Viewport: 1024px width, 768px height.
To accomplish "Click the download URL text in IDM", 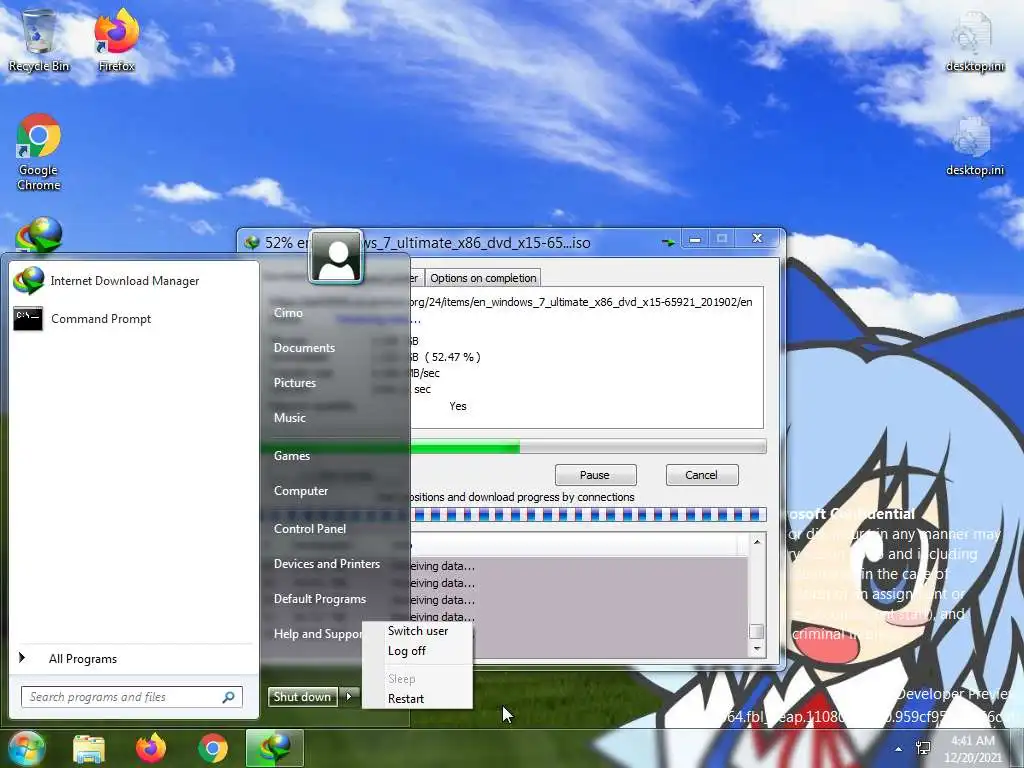I will [581, 302].
